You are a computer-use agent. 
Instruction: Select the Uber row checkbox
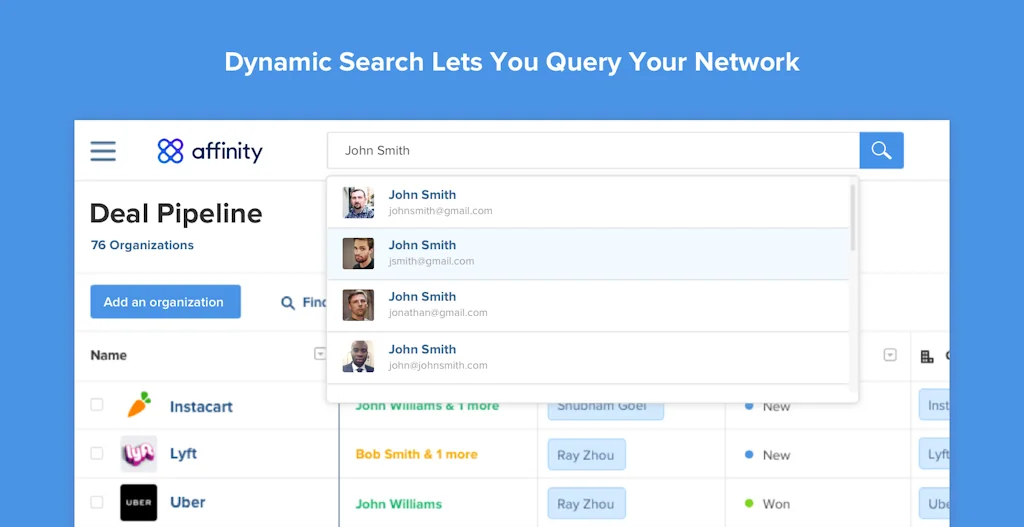tap(97, 502)
